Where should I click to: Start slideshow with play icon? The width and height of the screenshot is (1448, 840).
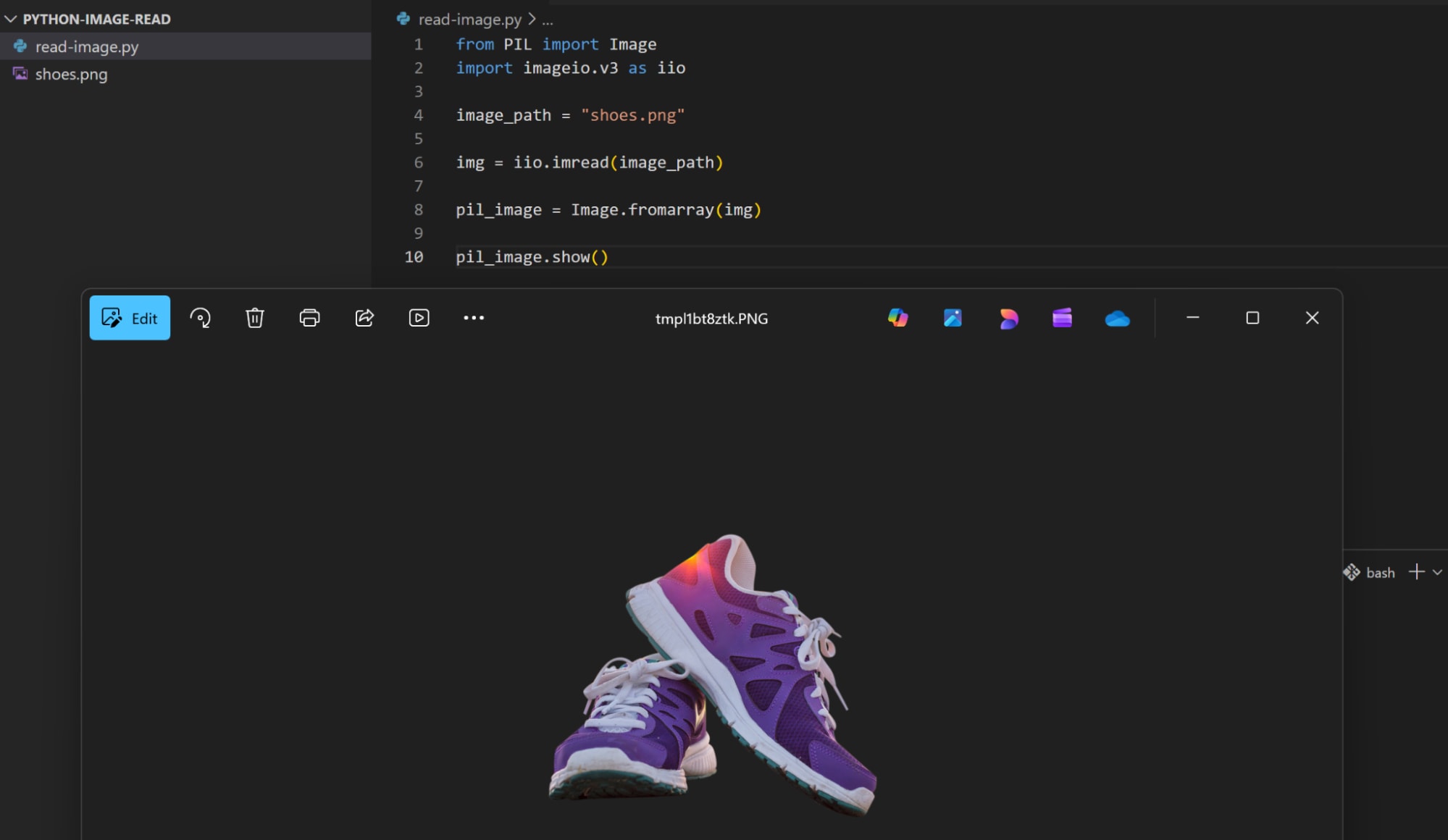click(419, 318)
